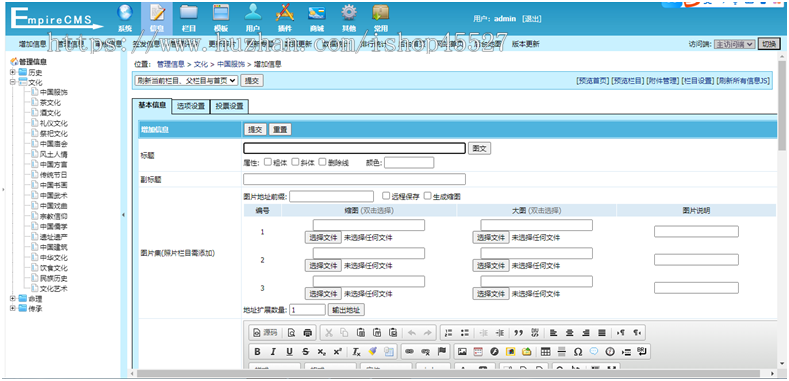This screenshot has width=789, height=381.
Task: Click the 颜色 (color) input field
Action: coord(409,163)
